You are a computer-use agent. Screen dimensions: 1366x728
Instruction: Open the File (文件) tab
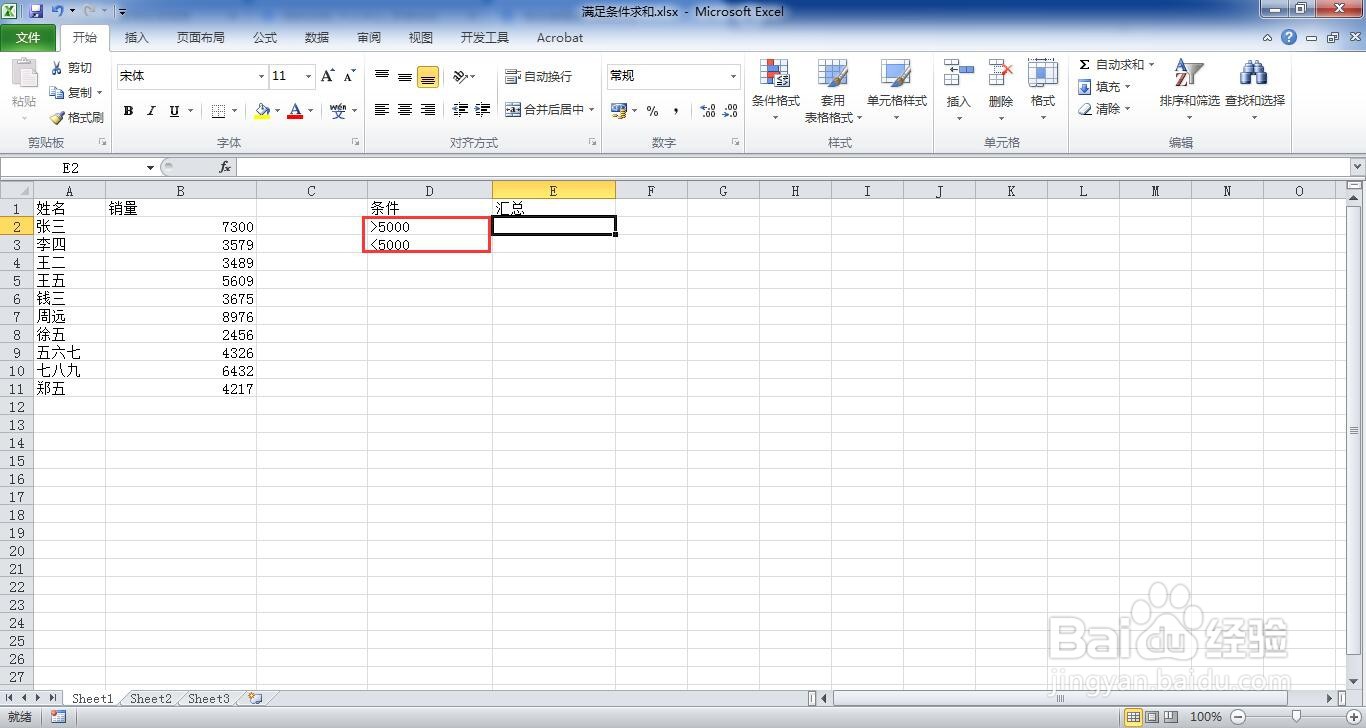pos(28,38)
